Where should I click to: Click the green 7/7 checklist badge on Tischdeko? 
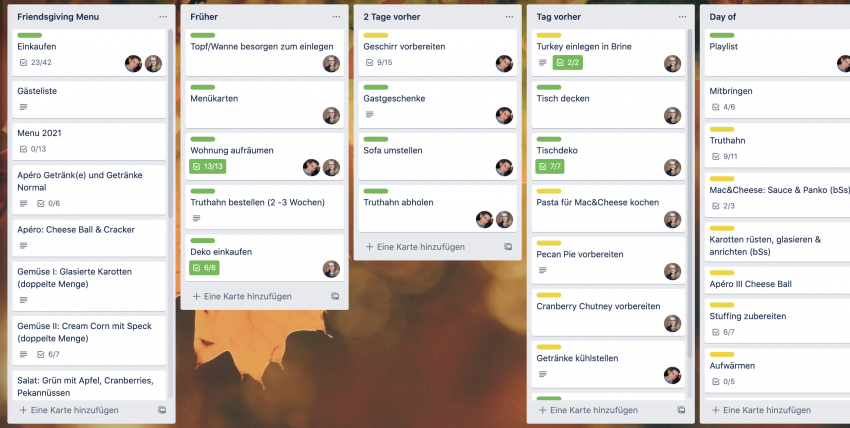click(x=550, y=166)
